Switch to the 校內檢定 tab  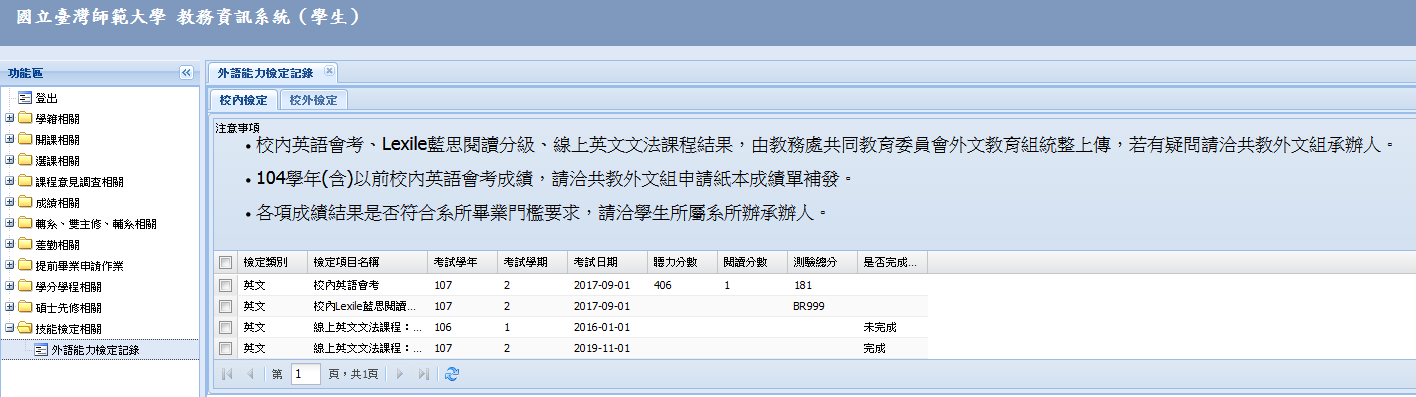coord(243,100)
